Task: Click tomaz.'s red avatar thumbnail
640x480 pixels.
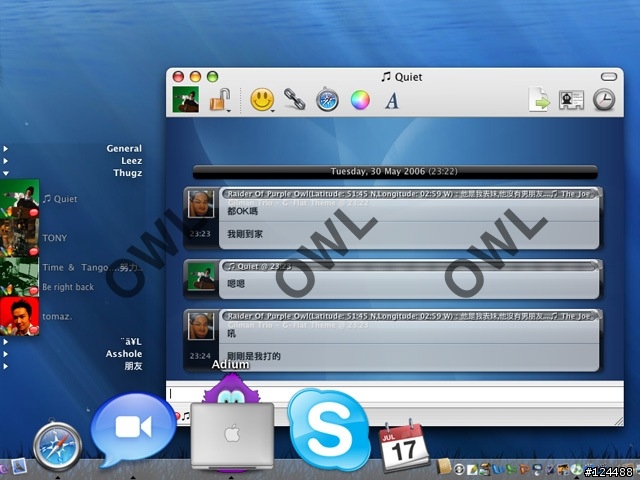Action: (x=19, y=316)
